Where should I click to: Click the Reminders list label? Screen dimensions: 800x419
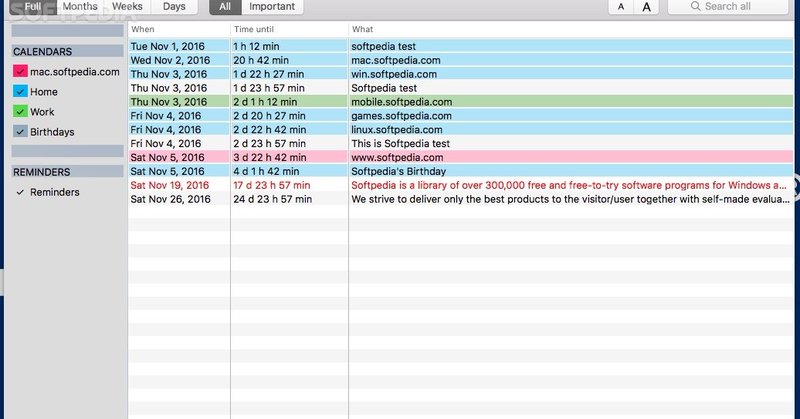click(x=55, y=192)
